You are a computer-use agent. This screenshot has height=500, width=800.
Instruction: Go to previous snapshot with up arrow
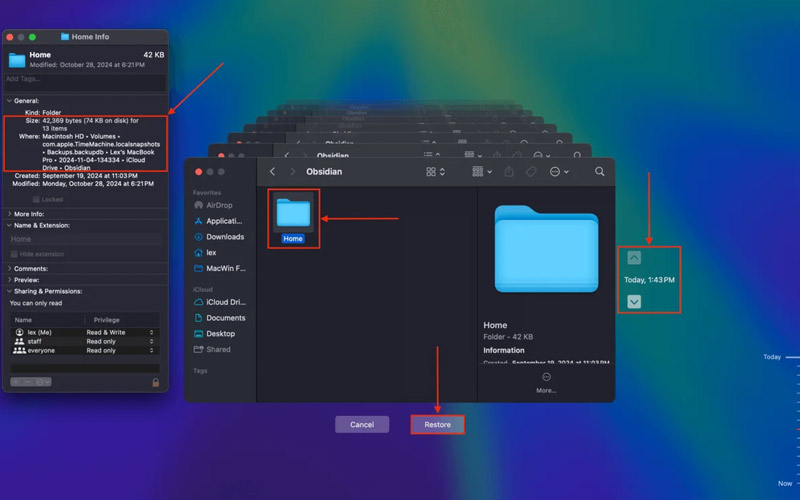(x=634, y=258)
